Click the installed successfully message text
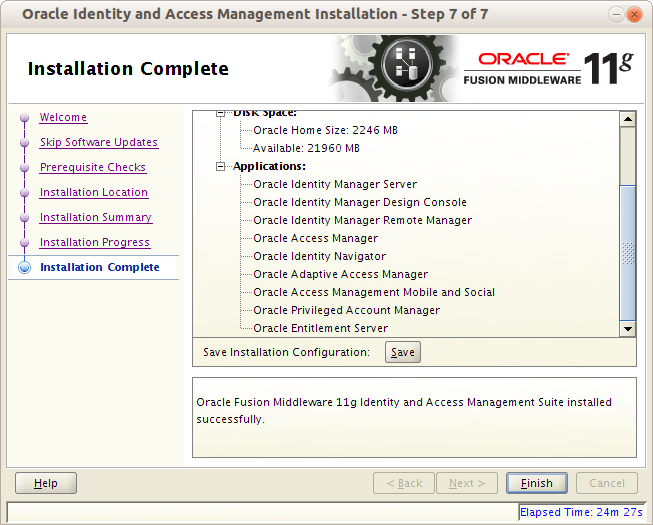 coord(404,411)
